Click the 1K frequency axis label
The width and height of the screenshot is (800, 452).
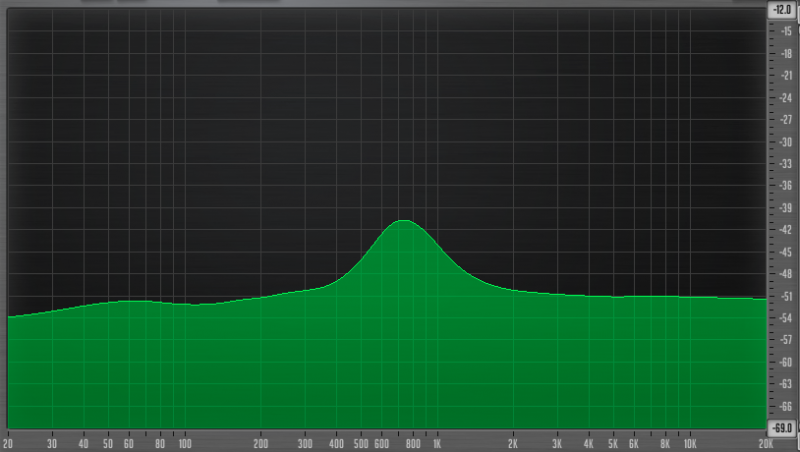click(436, 443)
